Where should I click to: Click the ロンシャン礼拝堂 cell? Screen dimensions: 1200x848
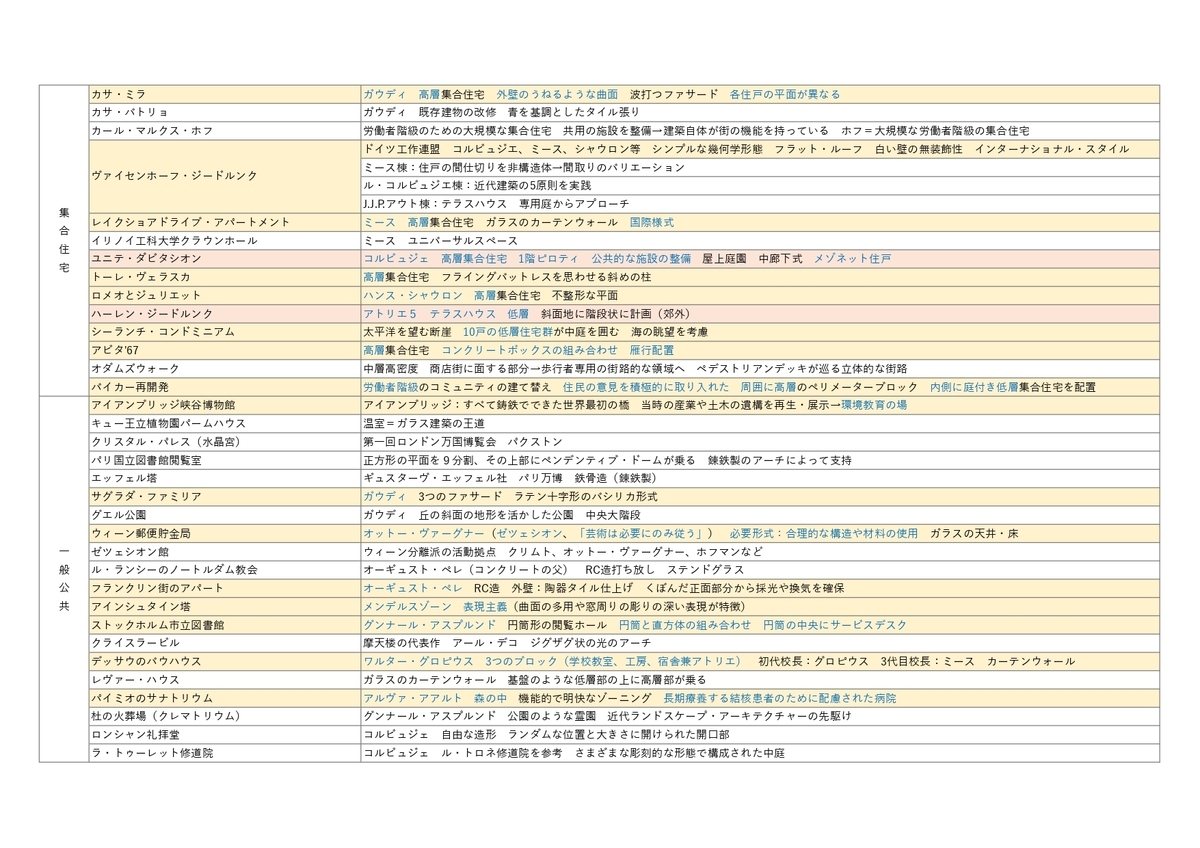pos(224,734)
